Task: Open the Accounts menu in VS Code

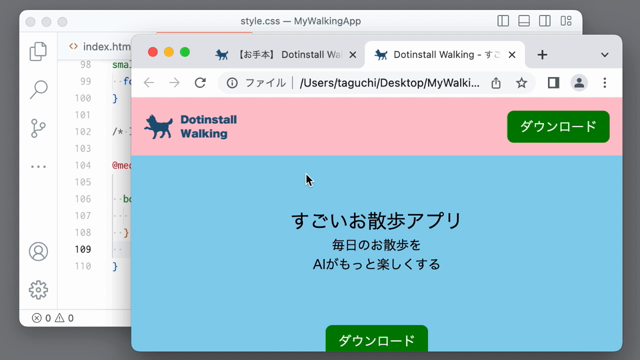Action: point(38,251)
